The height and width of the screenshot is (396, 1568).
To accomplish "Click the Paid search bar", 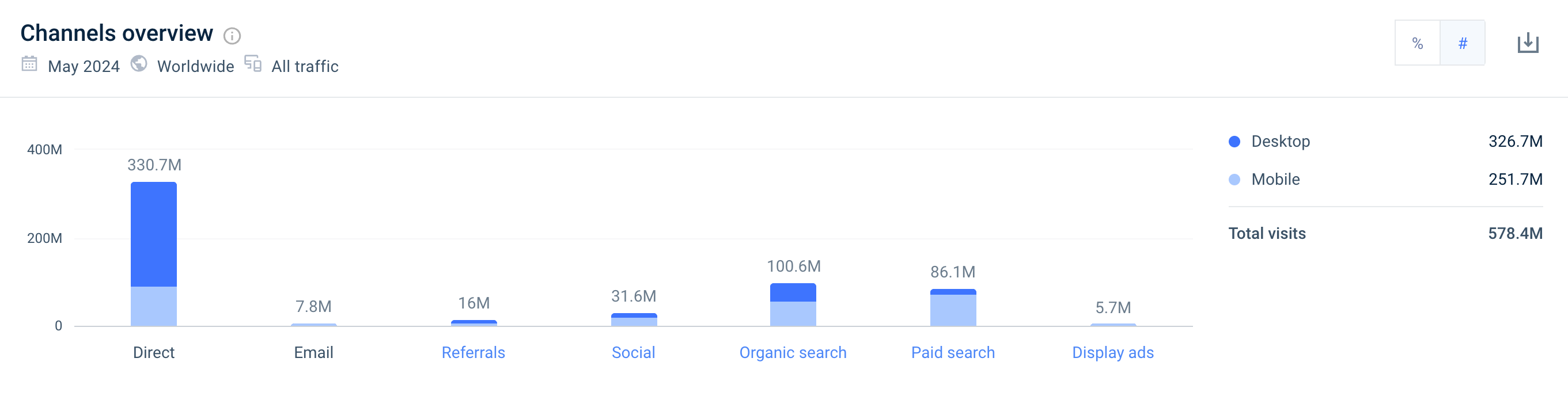I will click(x=953, y=309).
